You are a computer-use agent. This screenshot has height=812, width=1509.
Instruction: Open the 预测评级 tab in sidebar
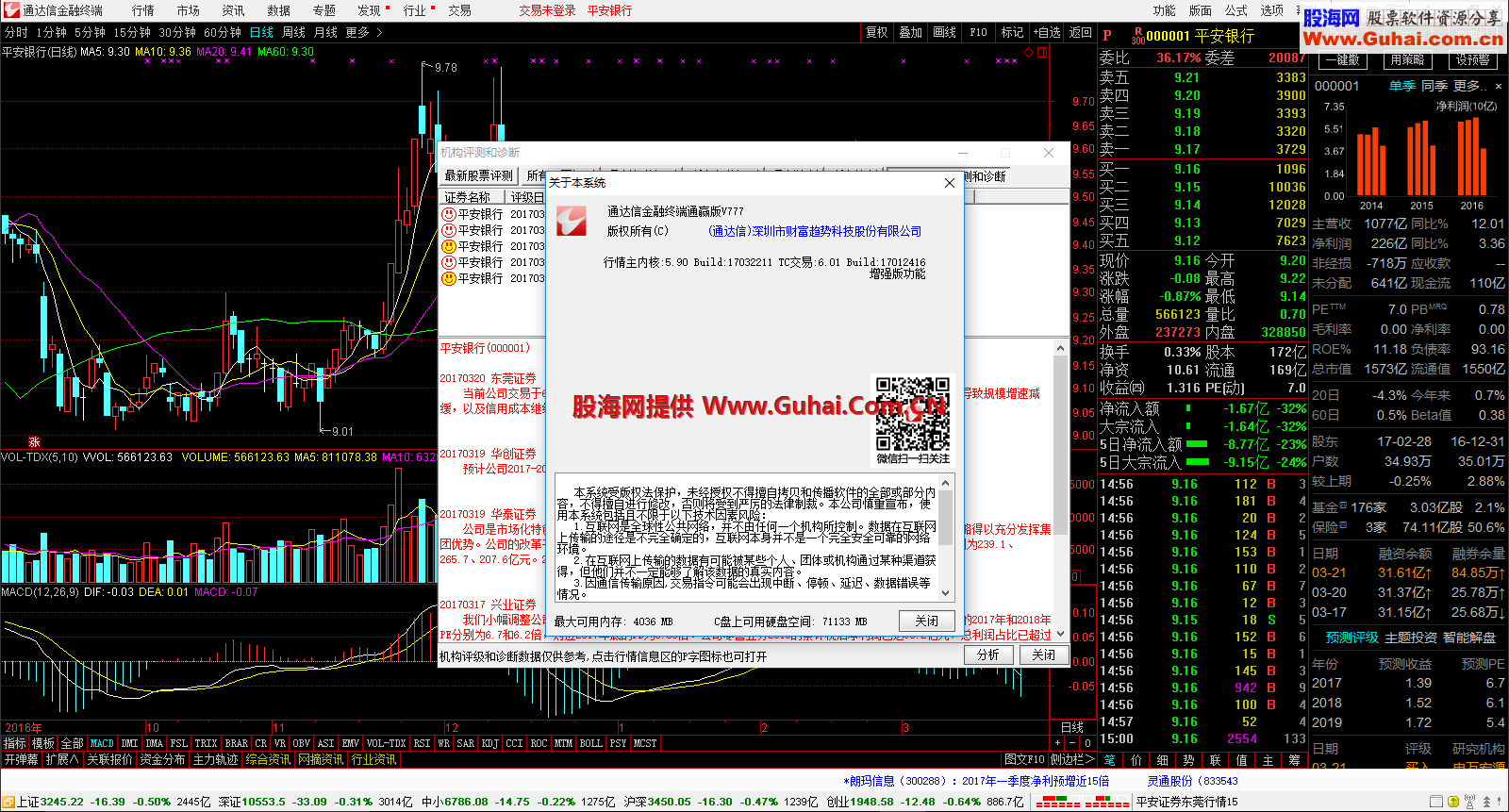click(1351, 638)
